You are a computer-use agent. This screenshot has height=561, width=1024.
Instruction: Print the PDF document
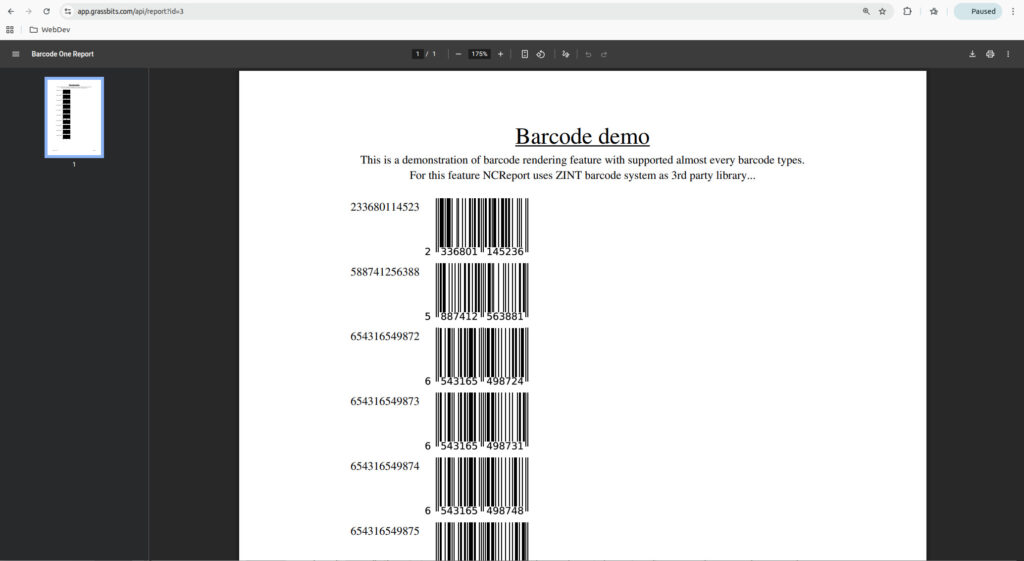pos(990,54)
